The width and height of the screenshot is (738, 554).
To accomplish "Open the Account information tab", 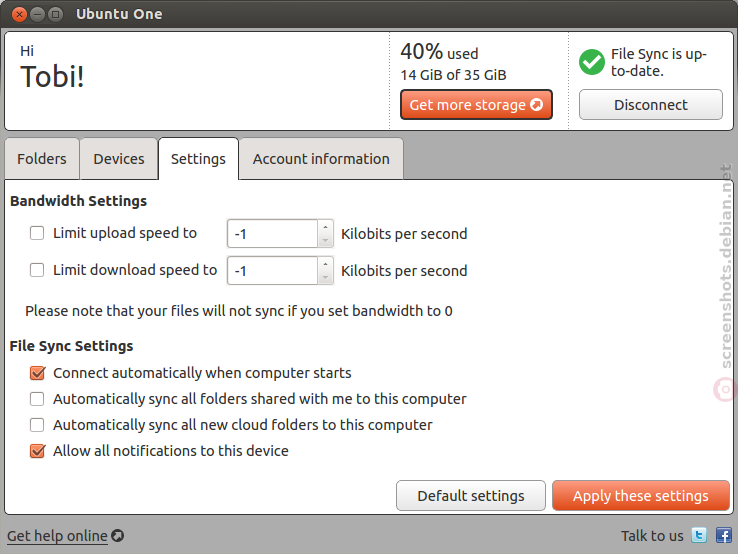I will coord(321,159).
